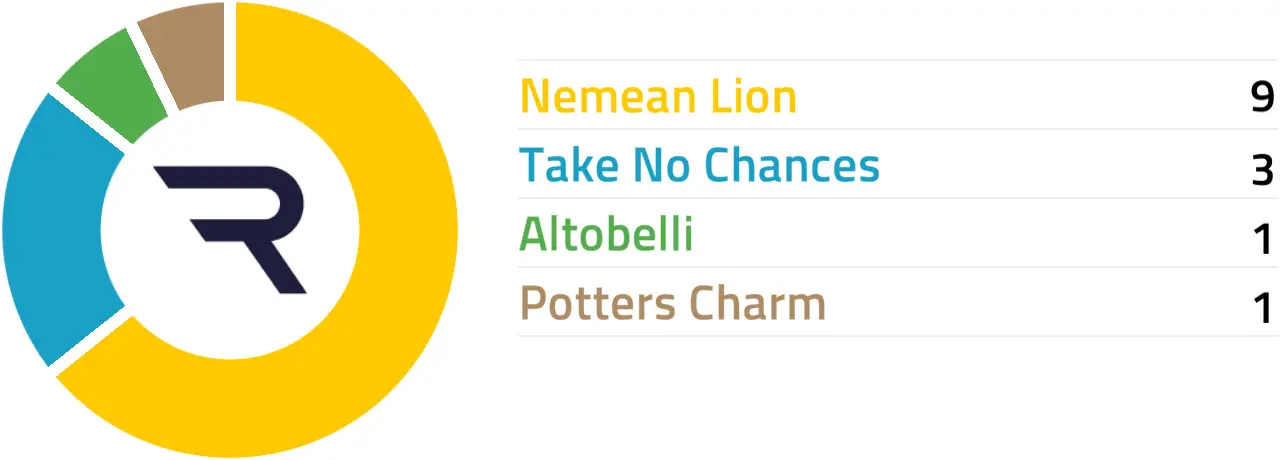Click divider between Altobelli and Potters Charm
1280x460 pixels.
[x=898, y=267]
